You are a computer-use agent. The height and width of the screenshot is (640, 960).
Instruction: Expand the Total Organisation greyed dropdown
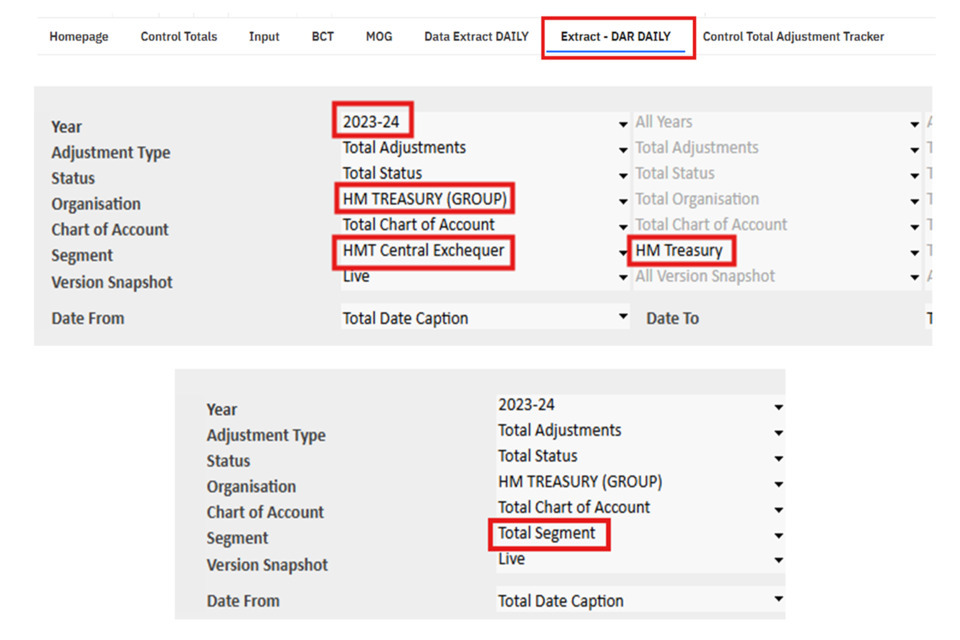click(x=914, y=201)
